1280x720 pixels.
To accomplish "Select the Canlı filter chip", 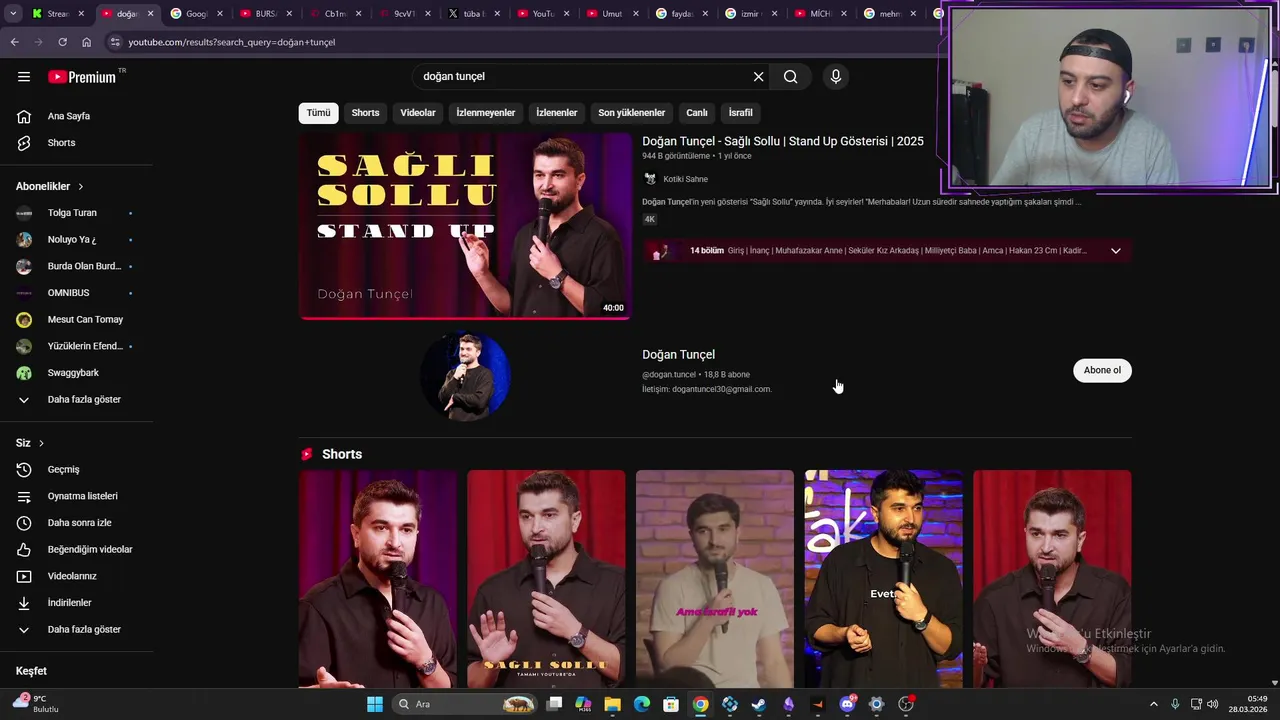I will [697, 113].
